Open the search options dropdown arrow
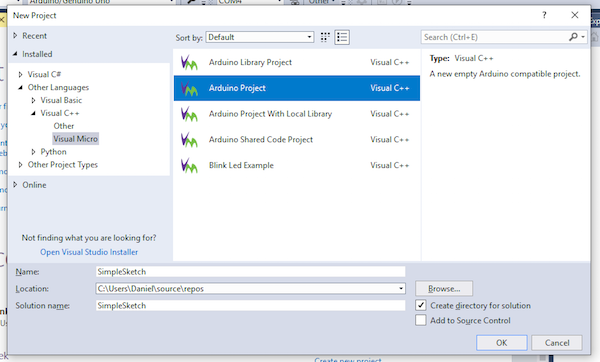 point(583,37)
